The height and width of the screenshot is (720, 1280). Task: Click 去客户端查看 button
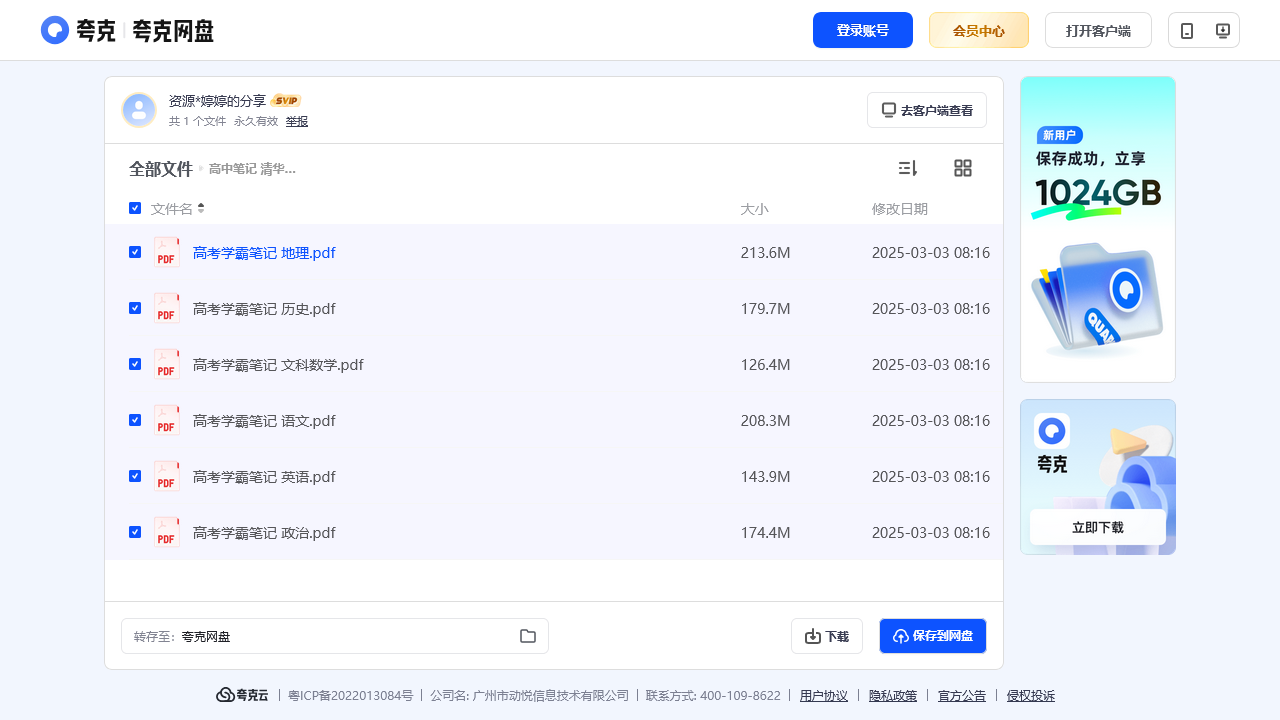[927, 110]
